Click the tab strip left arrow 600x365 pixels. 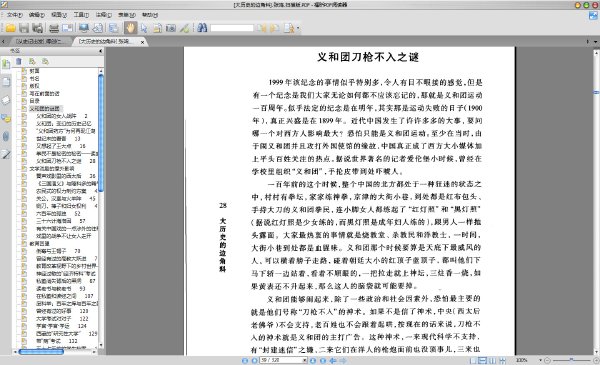pos(3,41)
